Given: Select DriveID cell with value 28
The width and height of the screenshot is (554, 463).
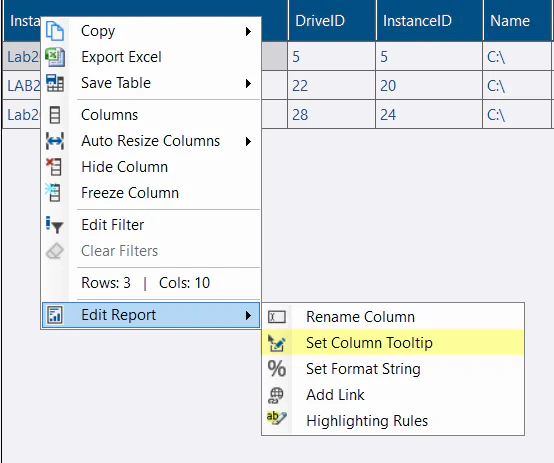Looking at the screenshot, I should click(x=331, y=115).
